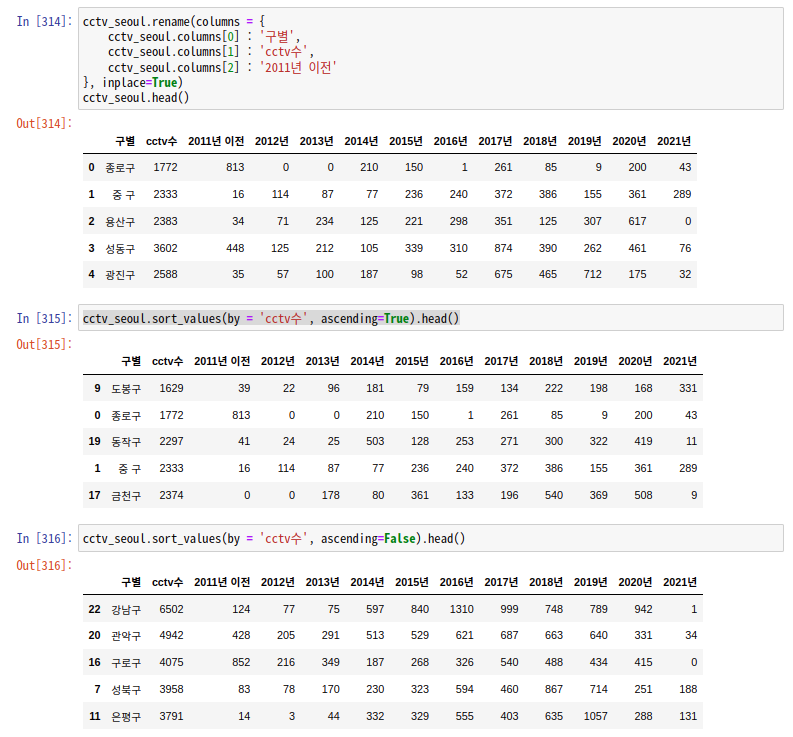This screenshot has height=737, width=793.
Task: Click the 2019년 value 712 for 광진구
Action: point(592,275)
